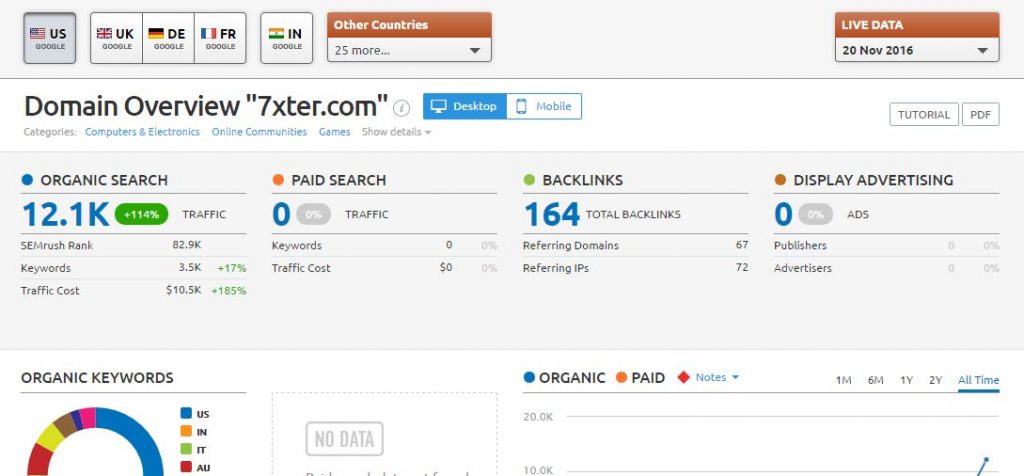This screenshot has width=1024, height=476.
Task: Click Referring IPs count 72
Action: point(742,268)
